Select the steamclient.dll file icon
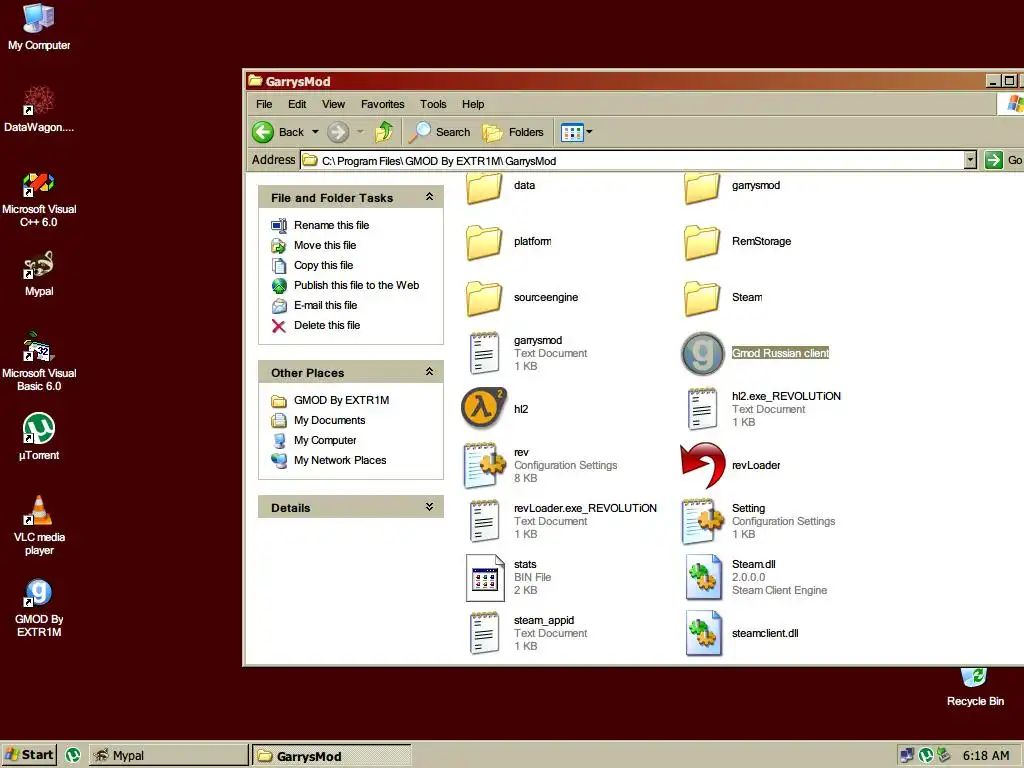The image size is (1024, 768). pyautogui.click(x=703, y=633)
